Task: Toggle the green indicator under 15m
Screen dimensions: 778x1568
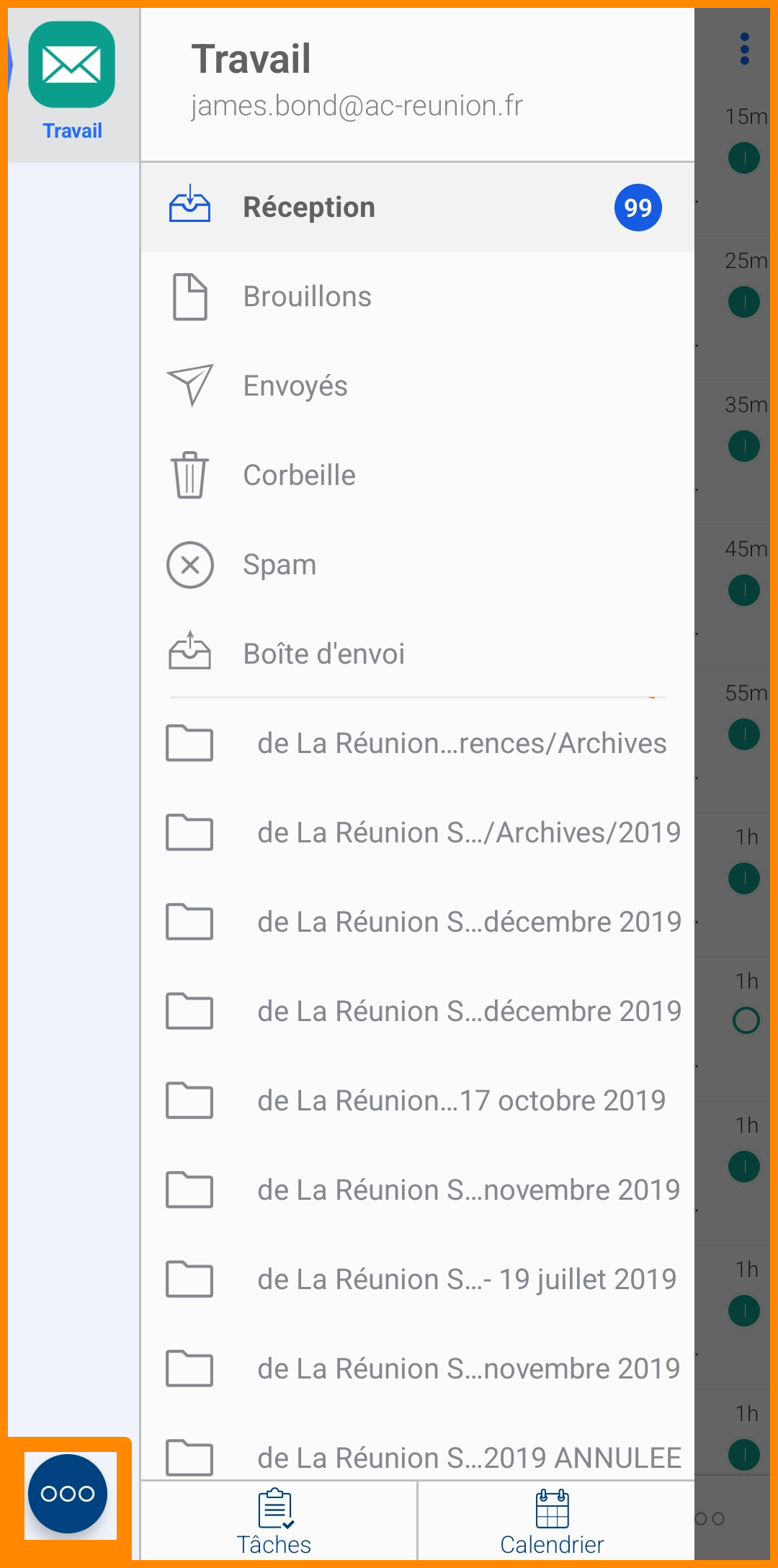Action: [744, 158]
